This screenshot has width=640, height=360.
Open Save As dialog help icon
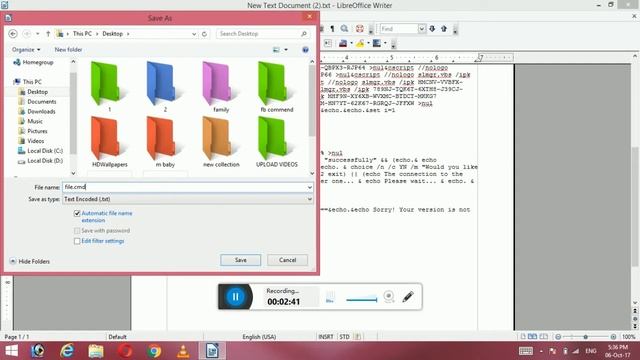tap(305, 50)
